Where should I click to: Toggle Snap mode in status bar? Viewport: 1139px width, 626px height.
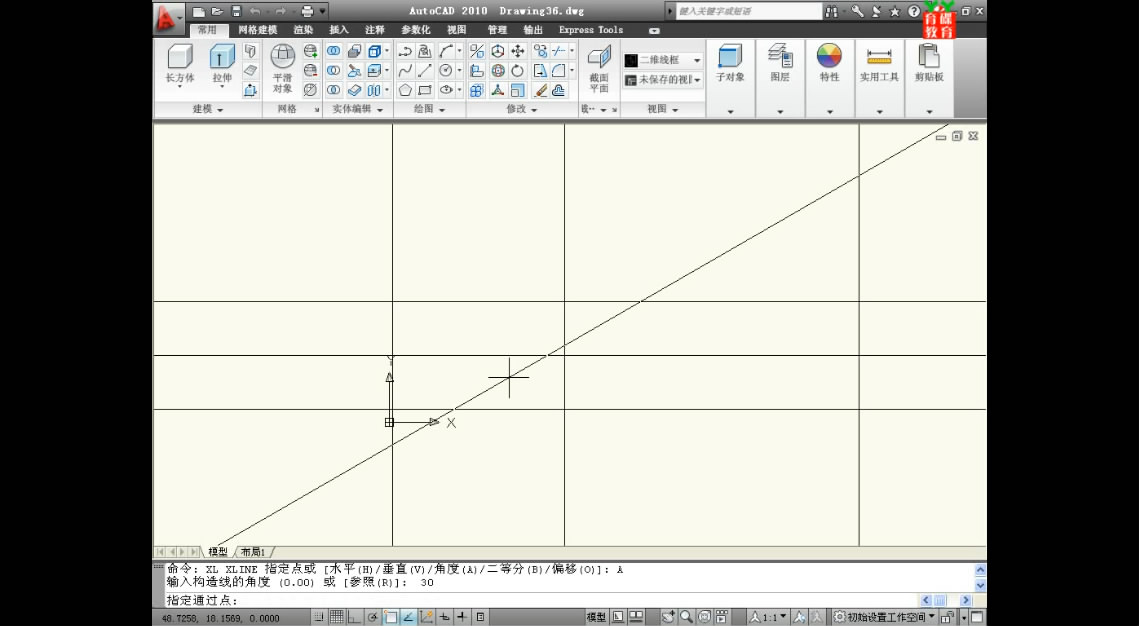coord(319,617)
